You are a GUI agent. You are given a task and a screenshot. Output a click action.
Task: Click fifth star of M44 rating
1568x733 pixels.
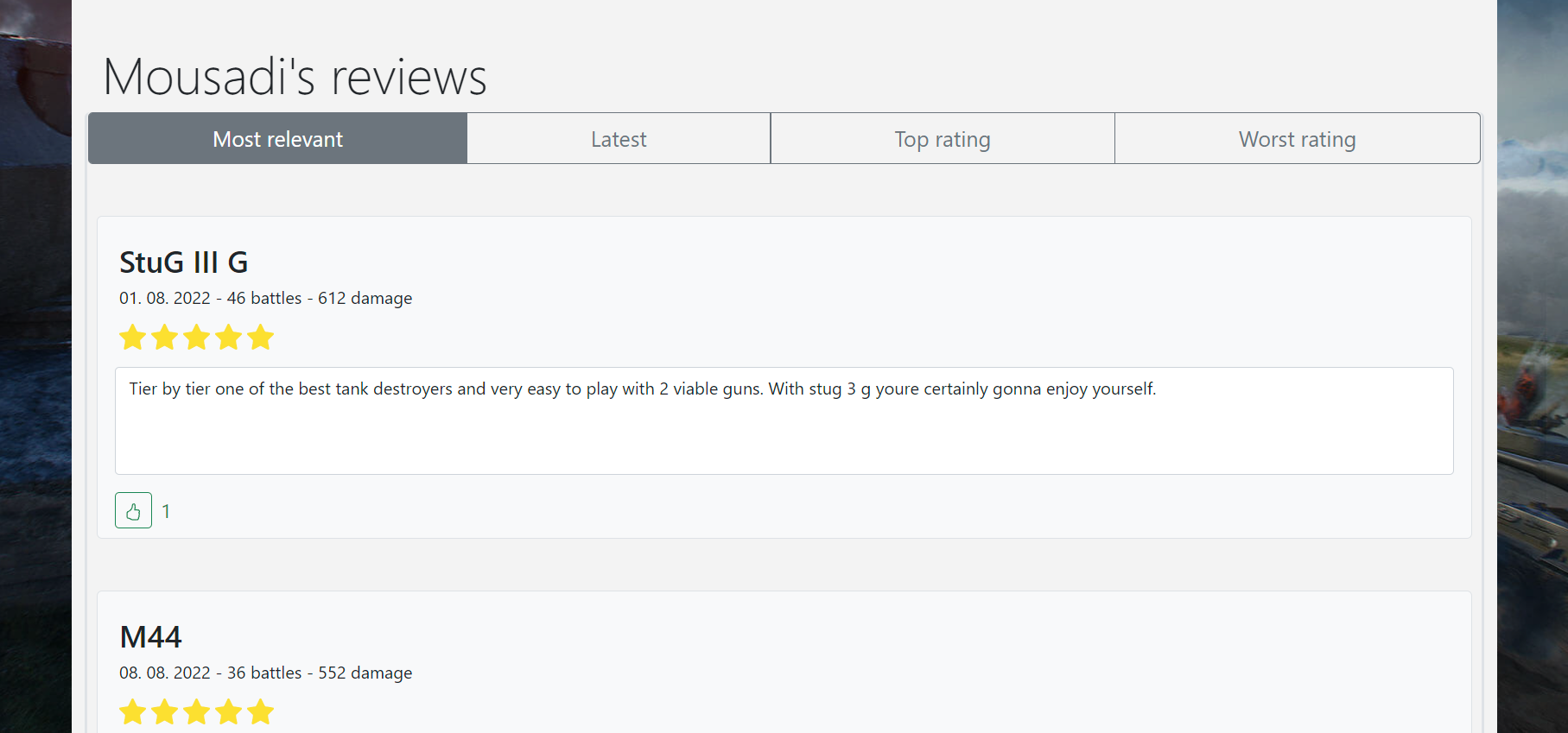260,712
